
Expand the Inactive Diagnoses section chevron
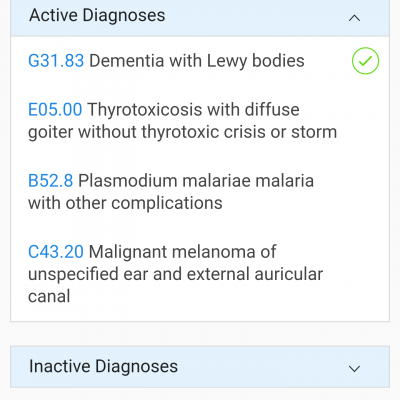coord(354,368)
